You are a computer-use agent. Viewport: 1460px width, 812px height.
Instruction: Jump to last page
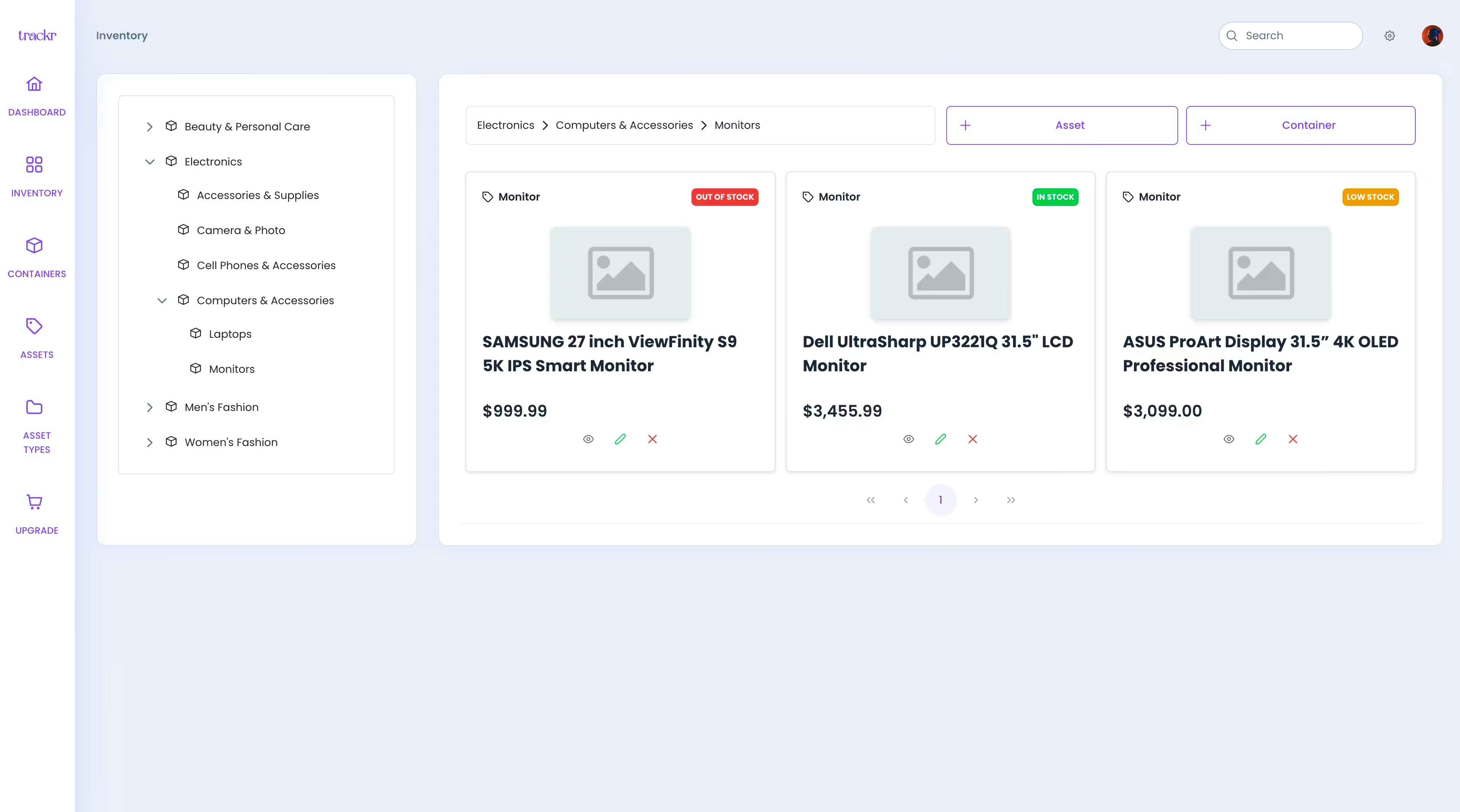coord(1011,500)
